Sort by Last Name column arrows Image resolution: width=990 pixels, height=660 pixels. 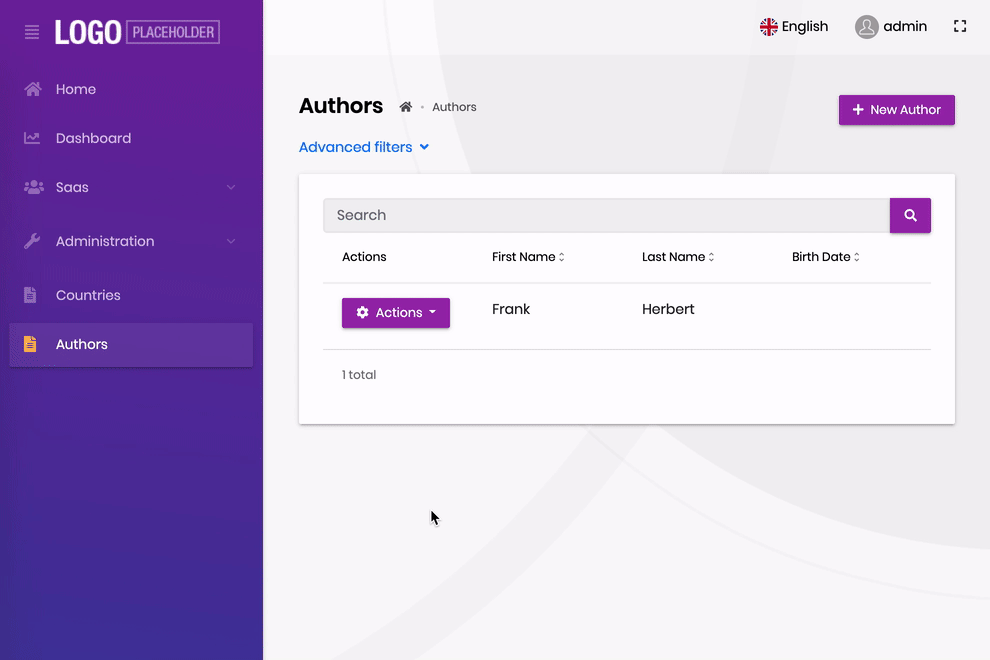[711, 257]
